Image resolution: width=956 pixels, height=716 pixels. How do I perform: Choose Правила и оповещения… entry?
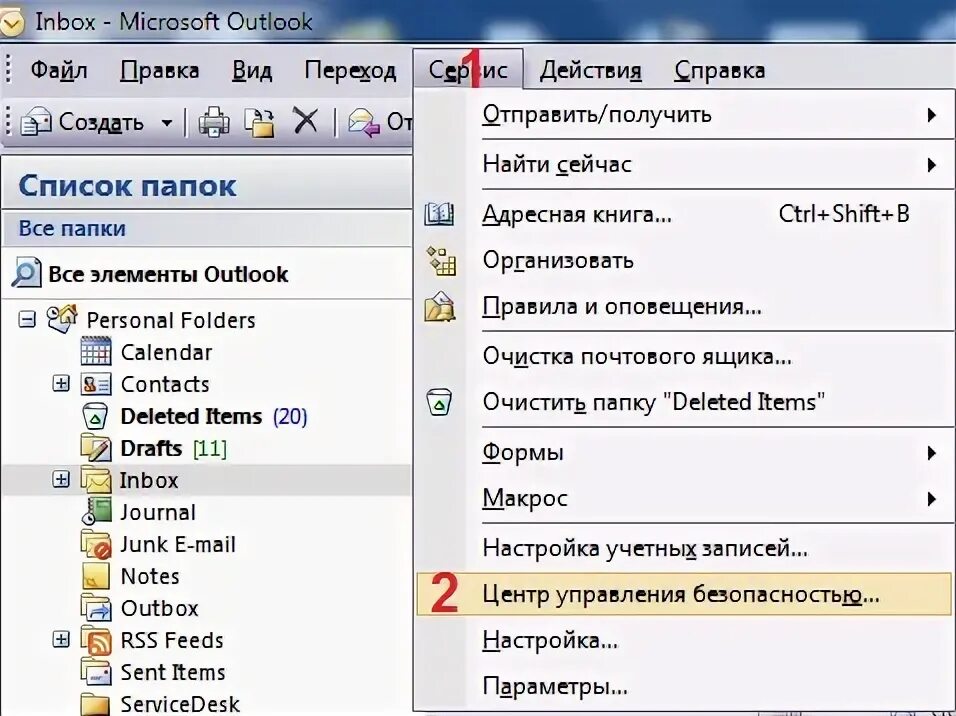pos(683,306)
